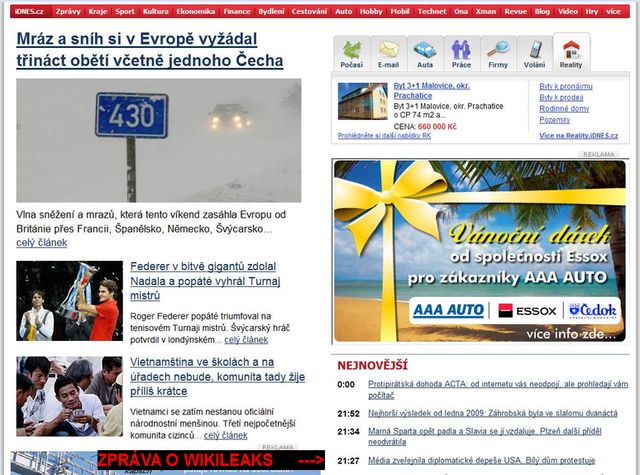Click the Federer trophy photo
The height and width of the screenshot is (475, 640).
(x=69, y=301)
